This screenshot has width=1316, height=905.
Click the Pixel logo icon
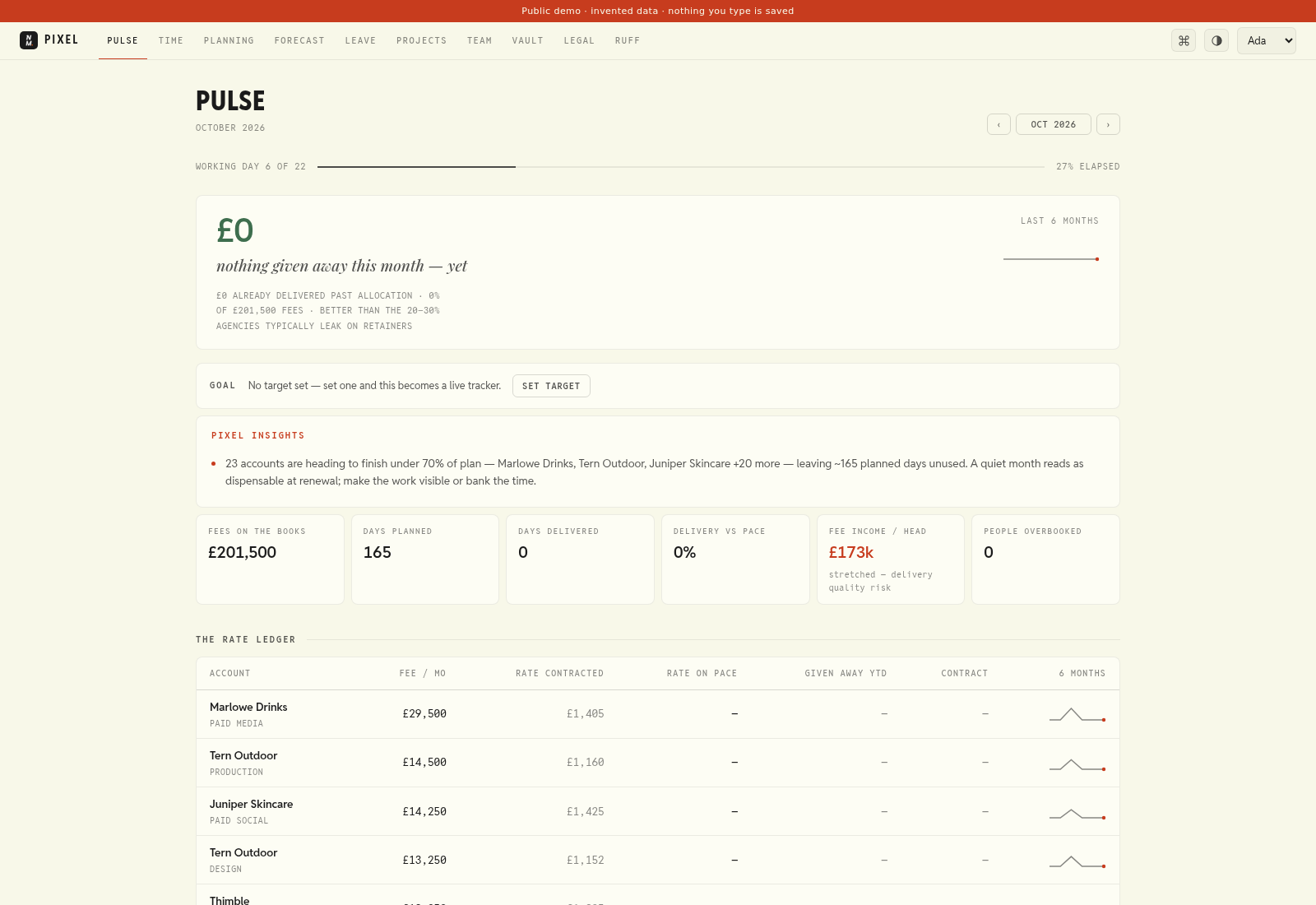tap(29, 40)
